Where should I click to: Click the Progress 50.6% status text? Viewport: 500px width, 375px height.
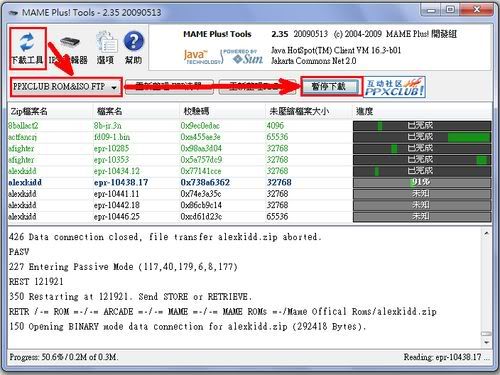pyautogui.click(x=63, y=357)
